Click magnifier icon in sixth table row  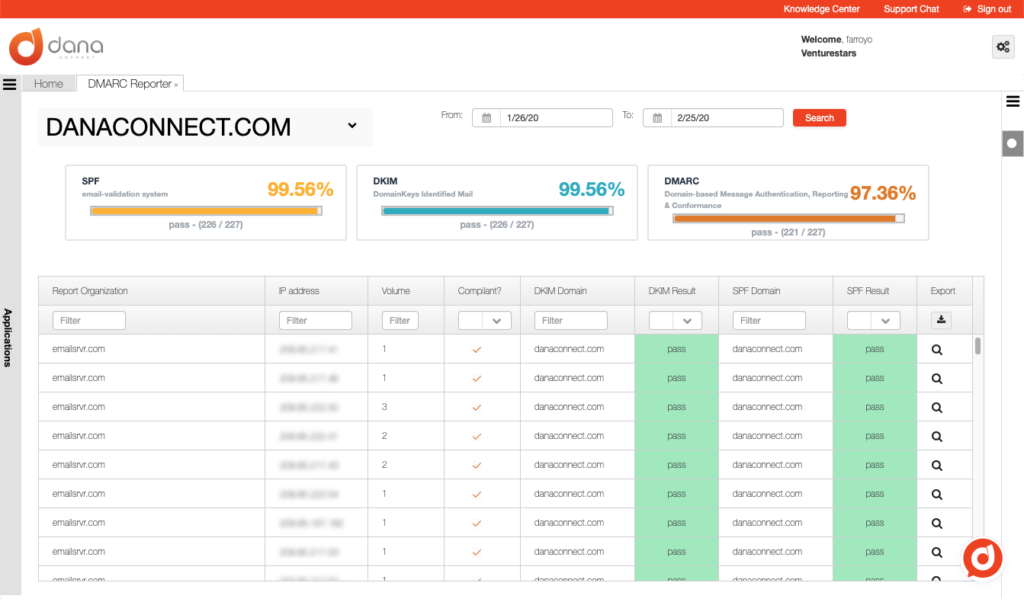click(936, 494)
